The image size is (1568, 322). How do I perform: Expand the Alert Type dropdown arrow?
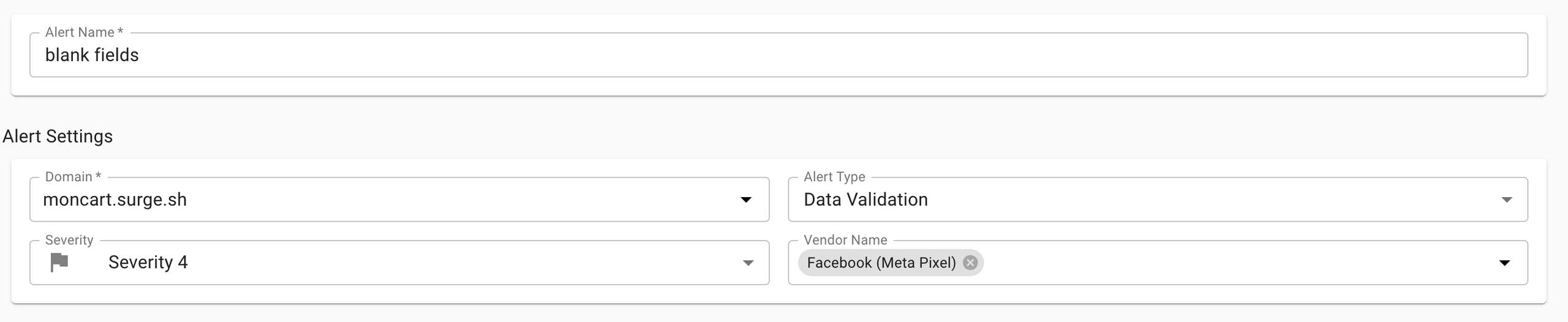tap(1507, 200)
